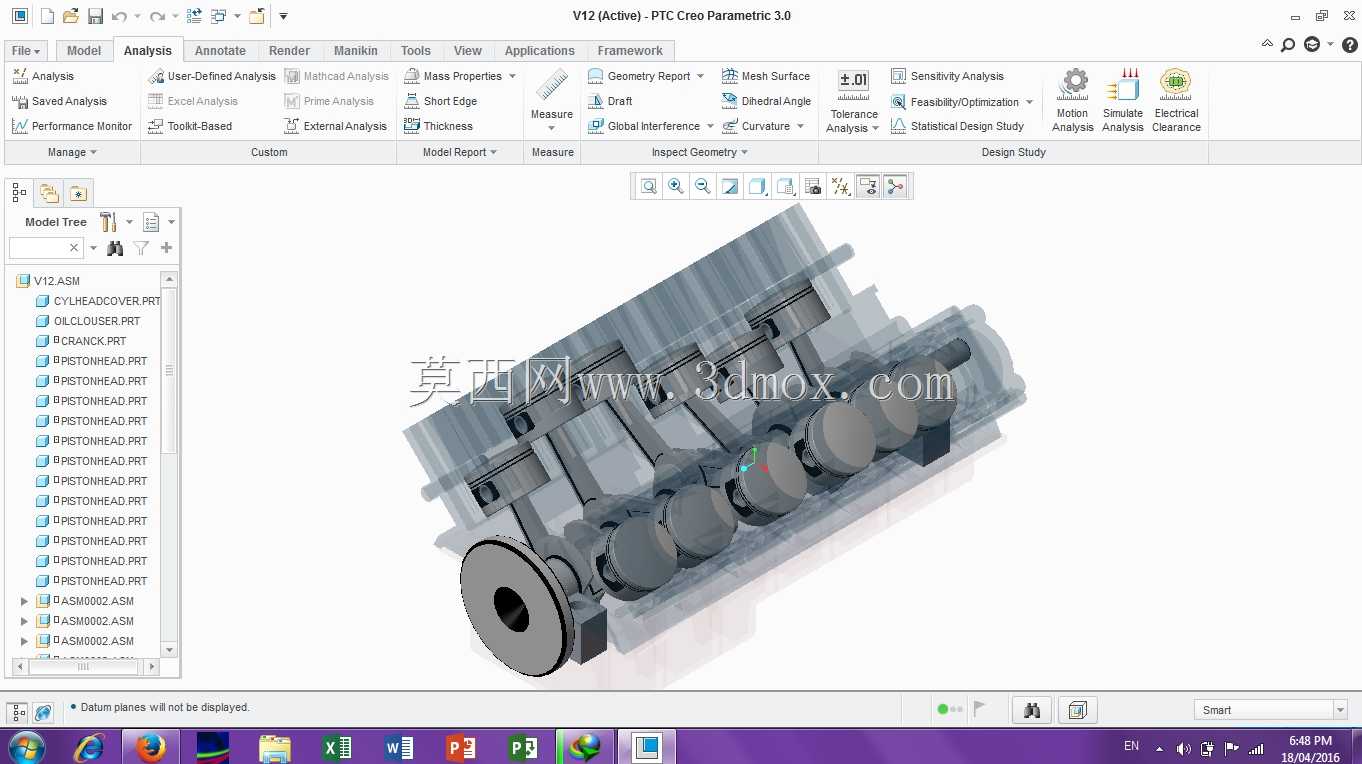Image resolution: width=1362 pixels, height=764 pixels.
Task: Click the Repaint icon in graphics toolbar
Action: (730, 186)
